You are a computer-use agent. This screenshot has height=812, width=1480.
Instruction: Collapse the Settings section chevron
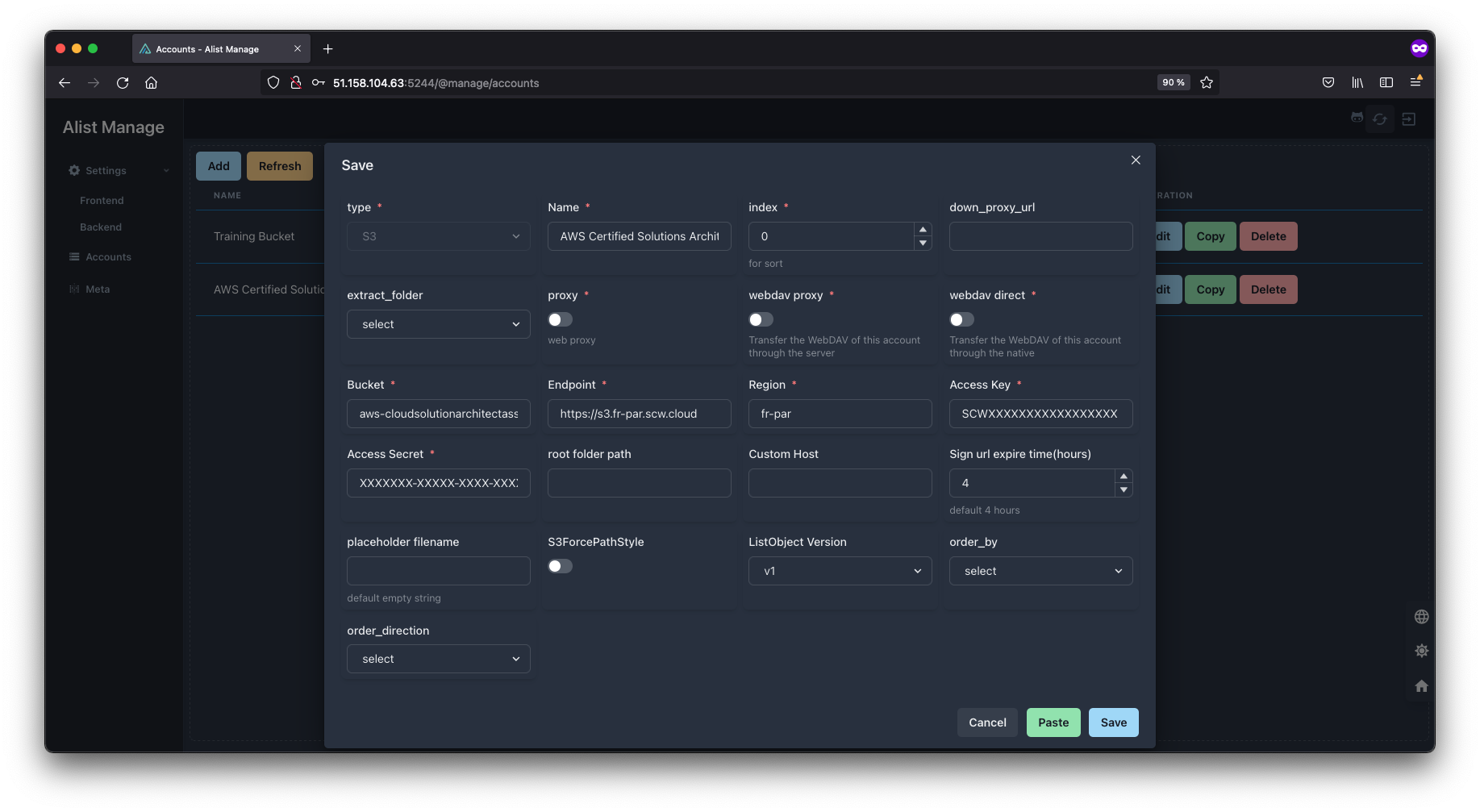pyautogui.click(x=166, y=170)
